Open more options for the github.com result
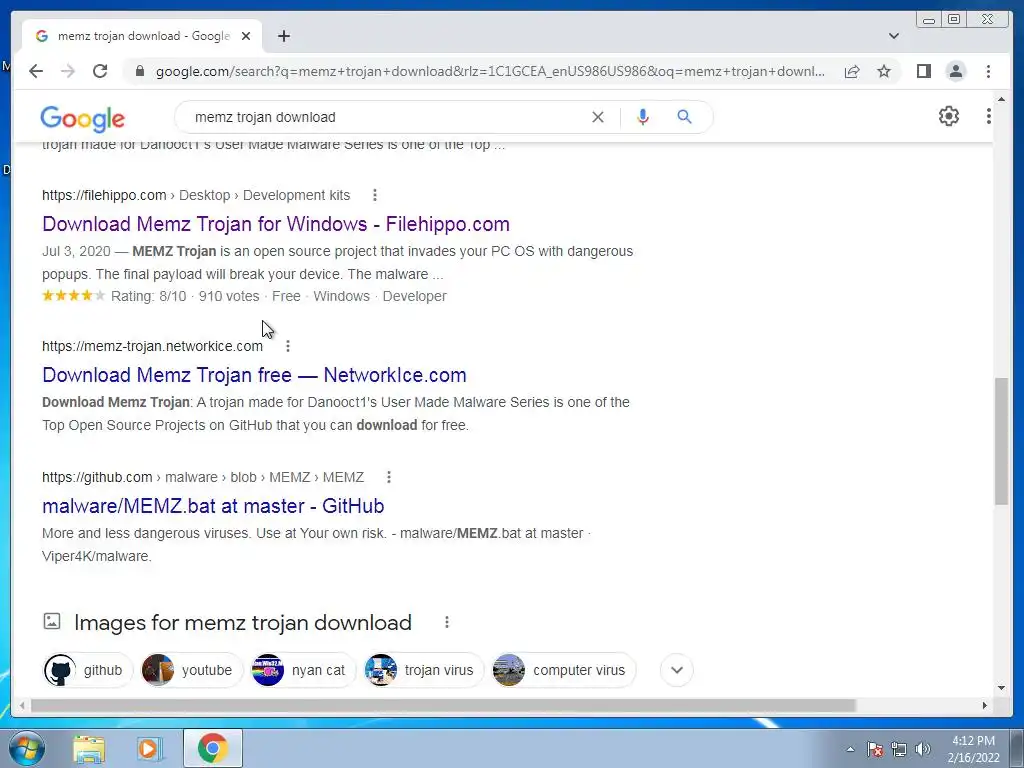 tap(389, 477)
